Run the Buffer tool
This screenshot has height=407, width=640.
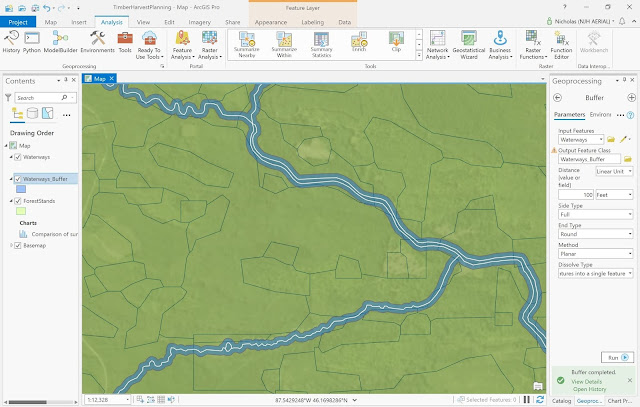pos(617,358)
